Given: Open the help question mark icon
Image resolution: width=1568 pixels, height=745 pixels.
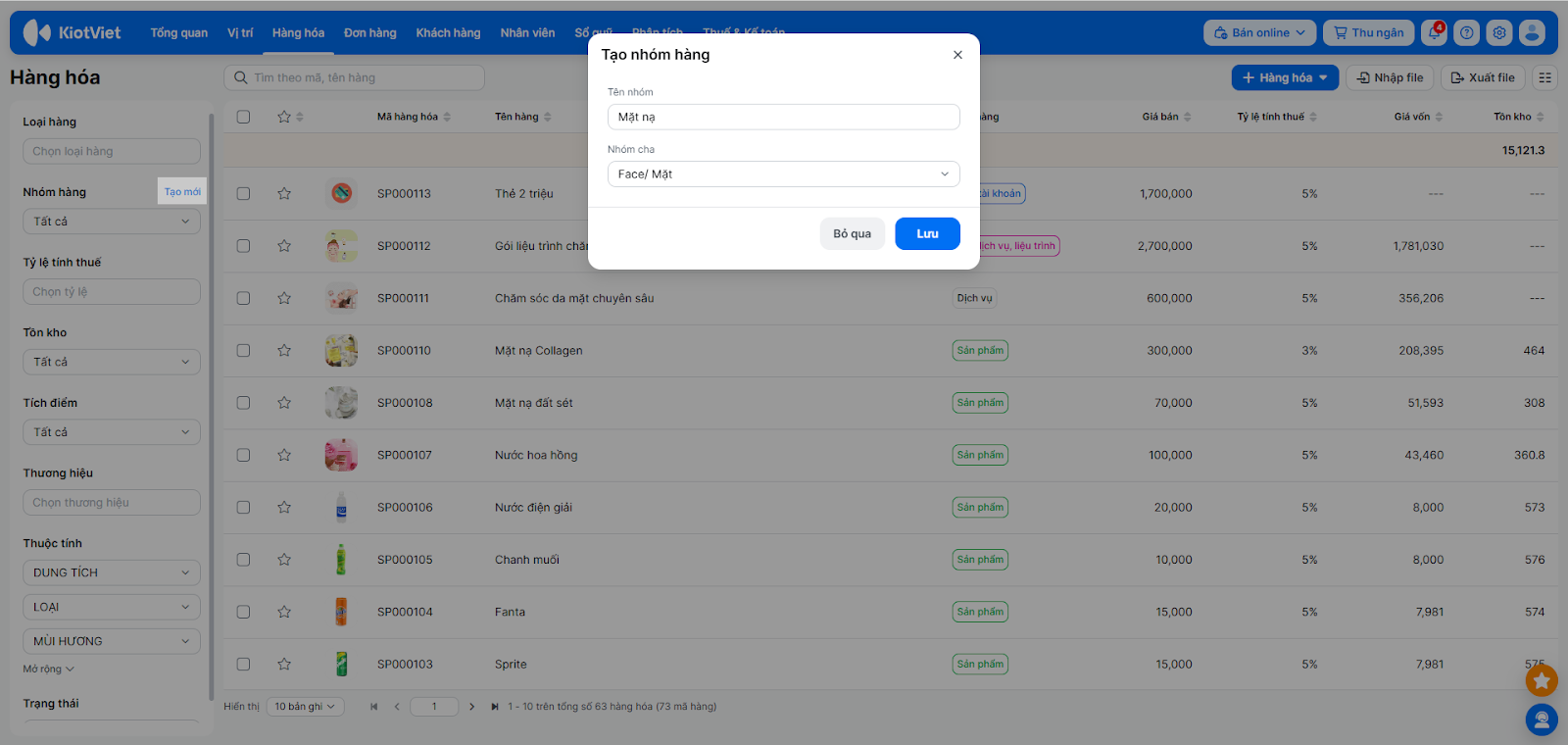Looking at the screenshot, I should click(1466, 32).
